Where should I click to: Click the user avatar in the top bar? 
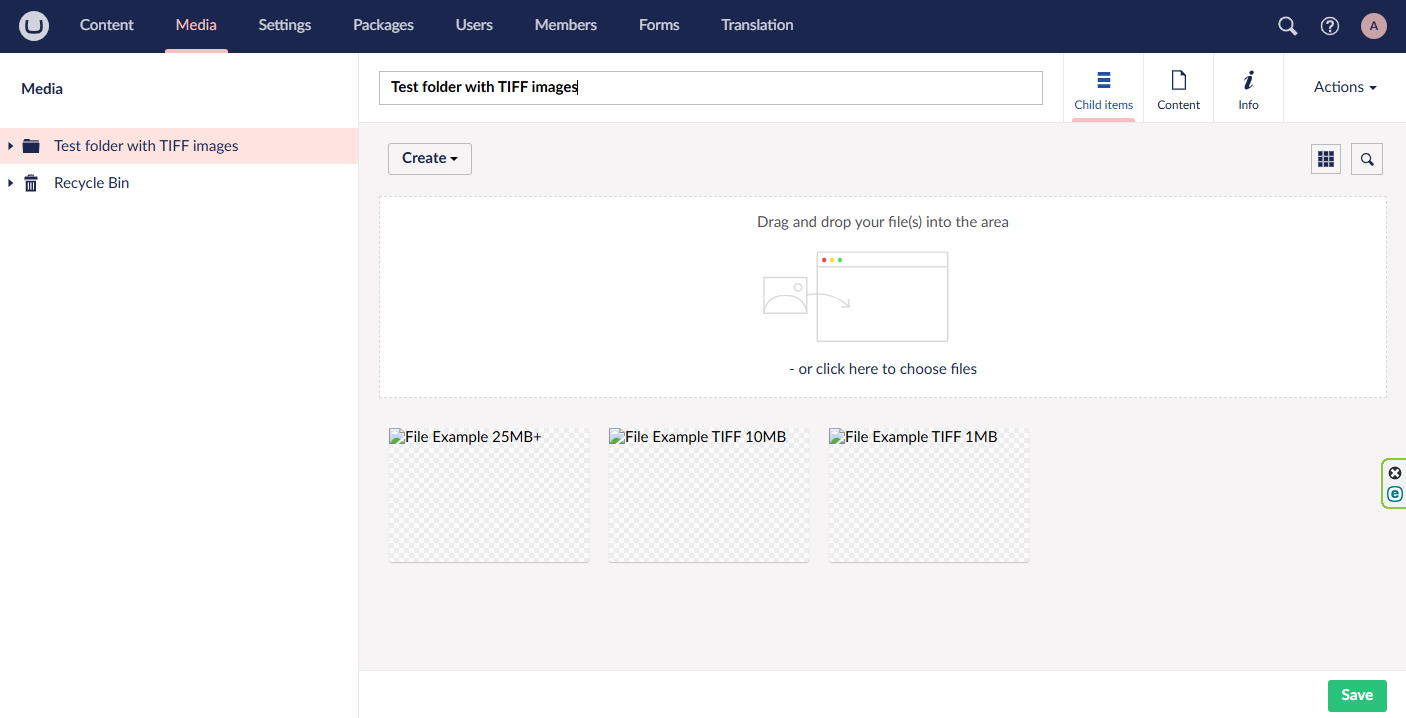click(1374, 26)
